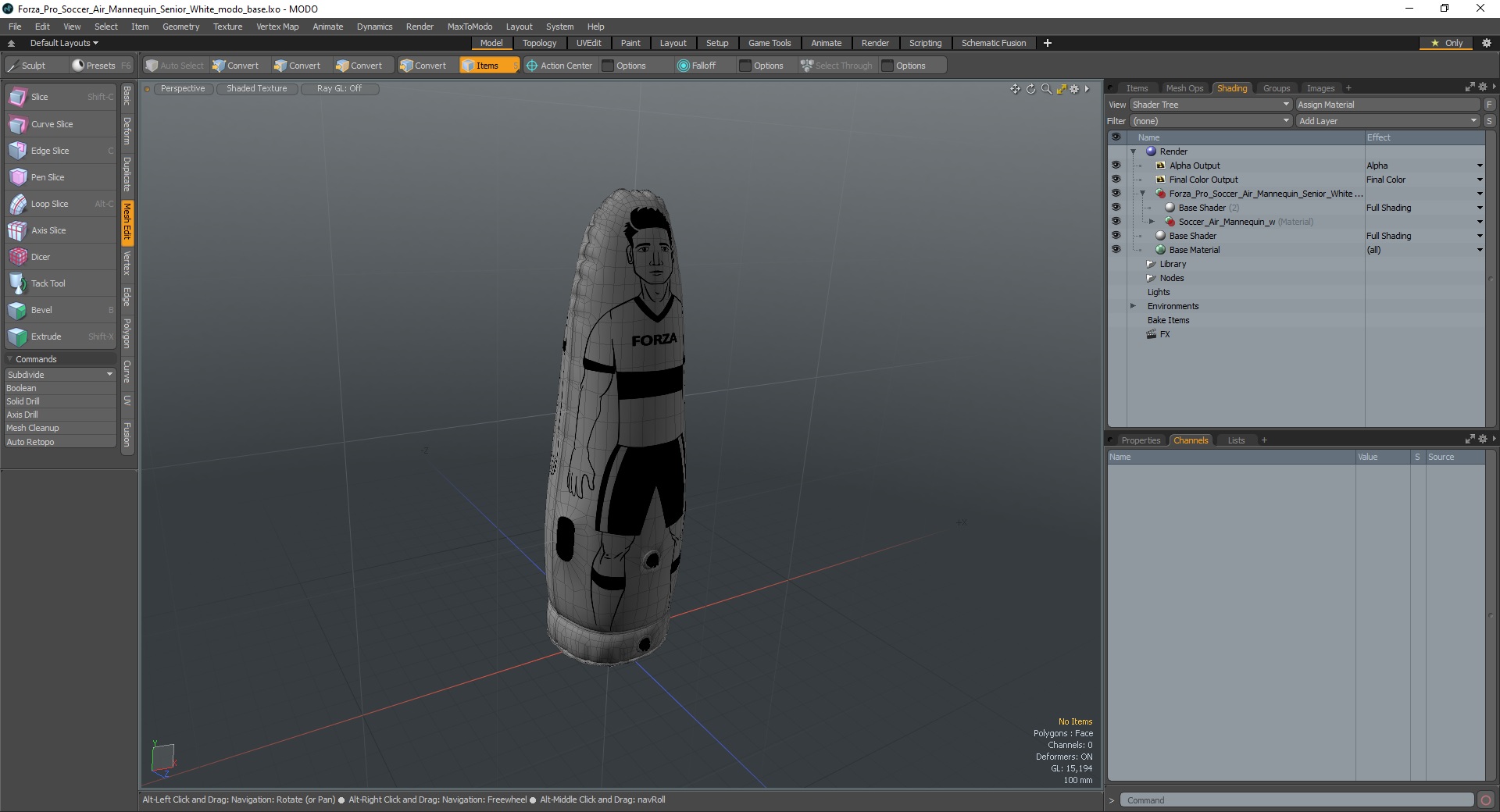This screenshot has height=812, width=1500.
Task: Open the viewport settings gear
Action: tap(1075, 89)
